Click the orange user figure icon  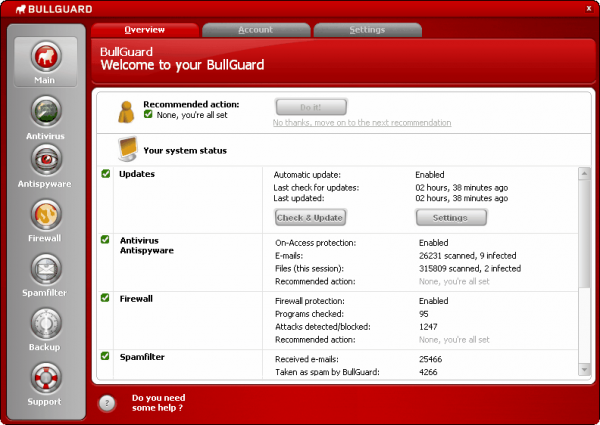126,112
